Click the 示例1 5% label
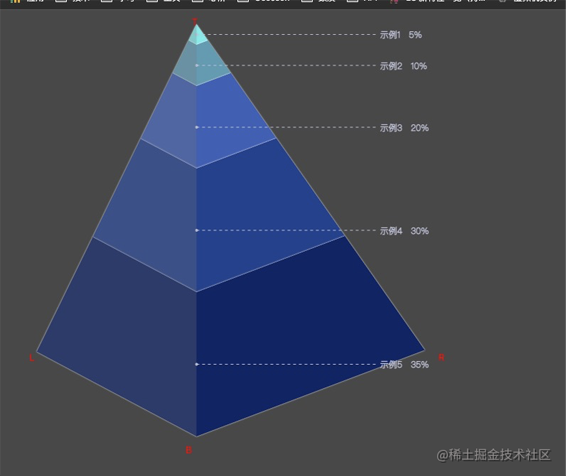 pyautogui.click(x=400, y=35)
